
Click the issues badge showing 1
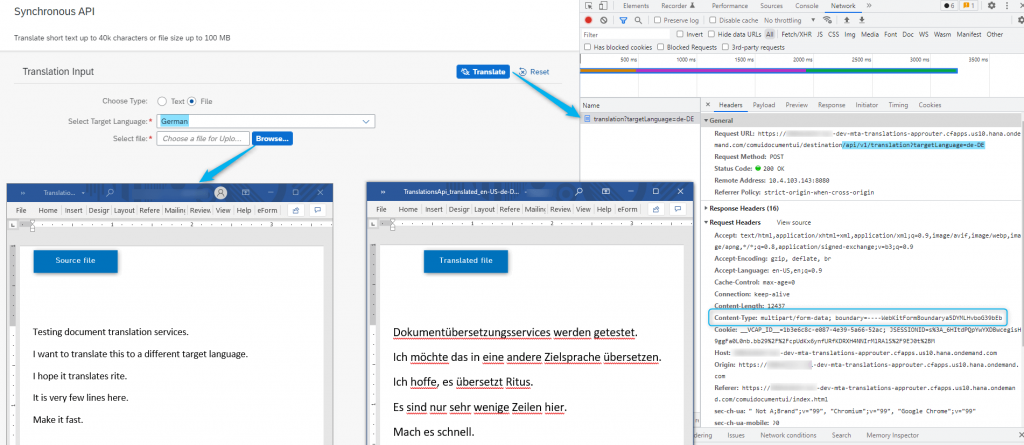(x=968, y=6)
